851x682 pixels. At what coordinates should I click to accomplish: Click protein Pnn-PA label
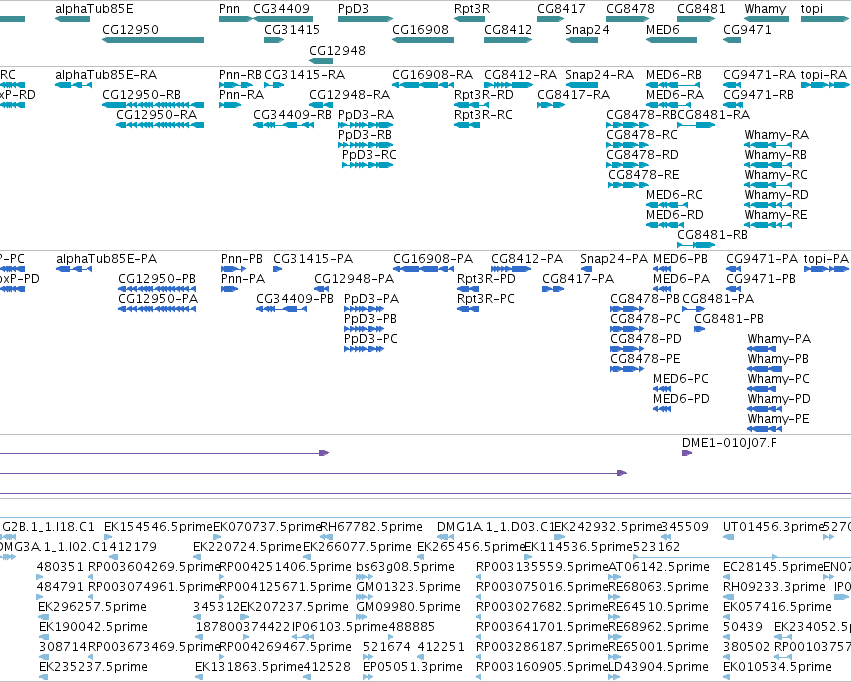243,279
